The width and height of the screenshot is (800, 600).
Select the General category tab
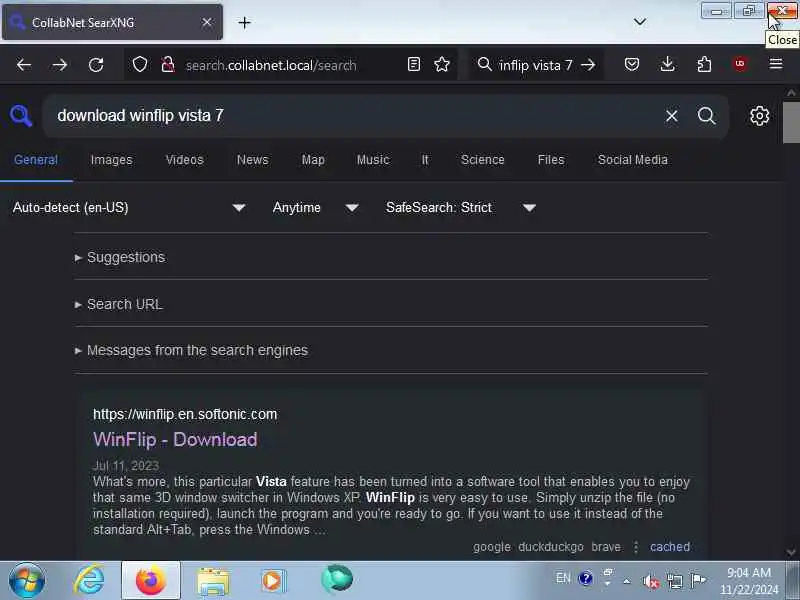click(36, 160)
